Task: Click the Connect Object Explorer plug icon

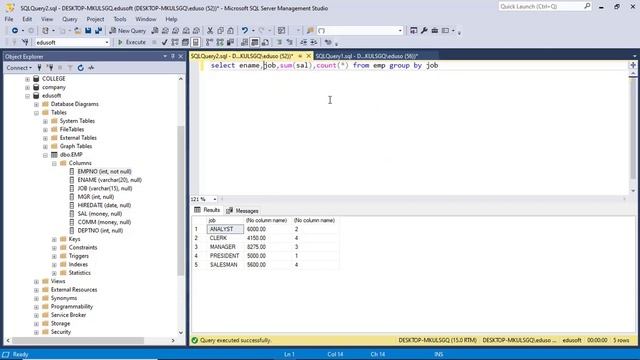Action: pos(40,68)
